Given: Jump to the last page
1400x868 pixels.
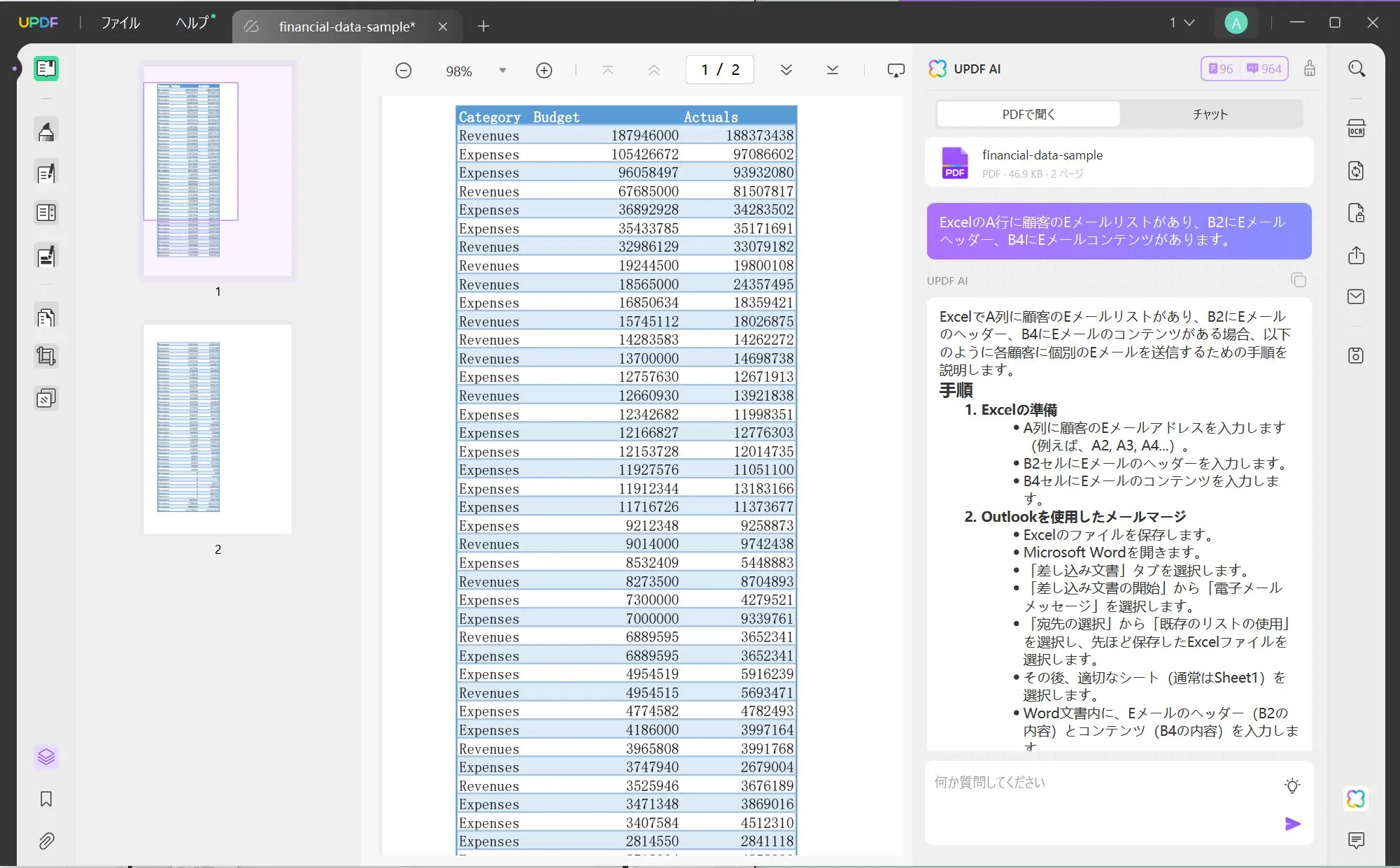Looking at the screenshot, I should tap(832, 70).
